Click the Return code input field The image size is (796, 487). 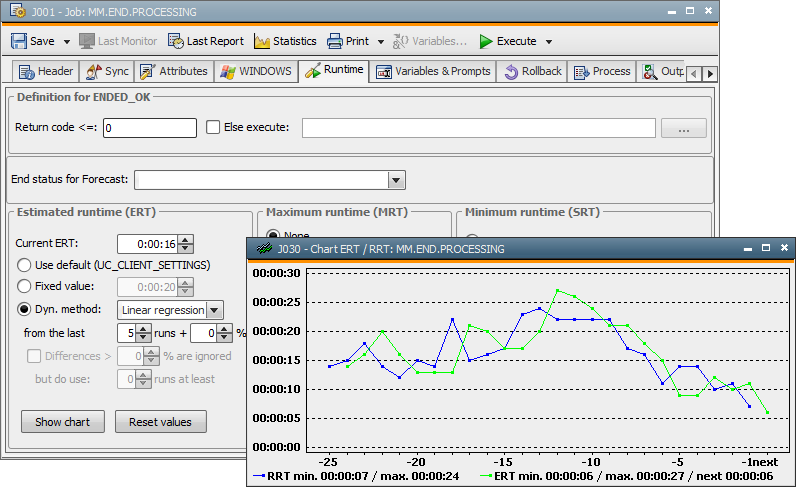tap(150, 128)
